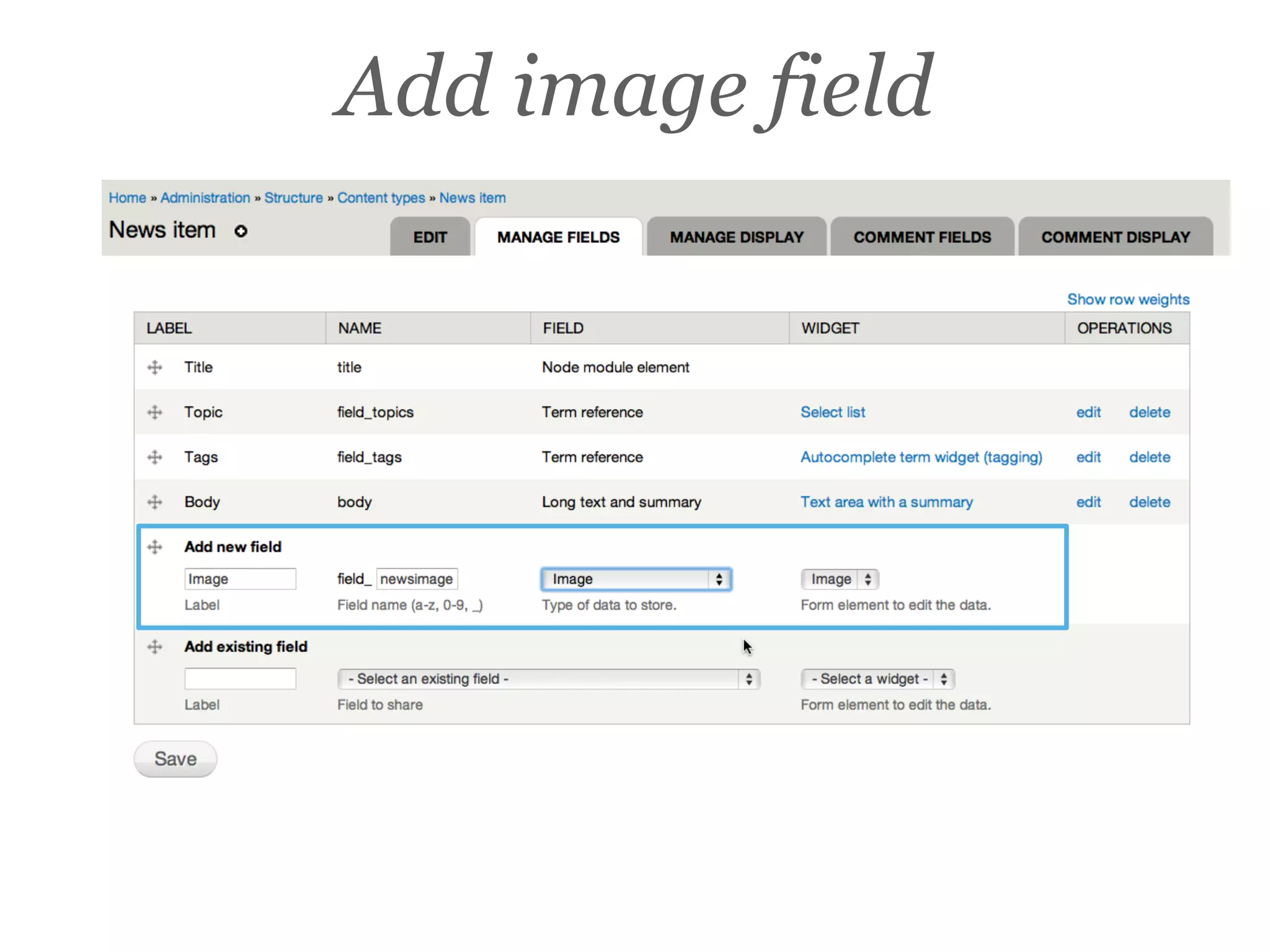The width and height of the screenshot is (1270, 952).
Task: Edit the Tags field
Action: pyautogui.click(x=1088, y=457)
